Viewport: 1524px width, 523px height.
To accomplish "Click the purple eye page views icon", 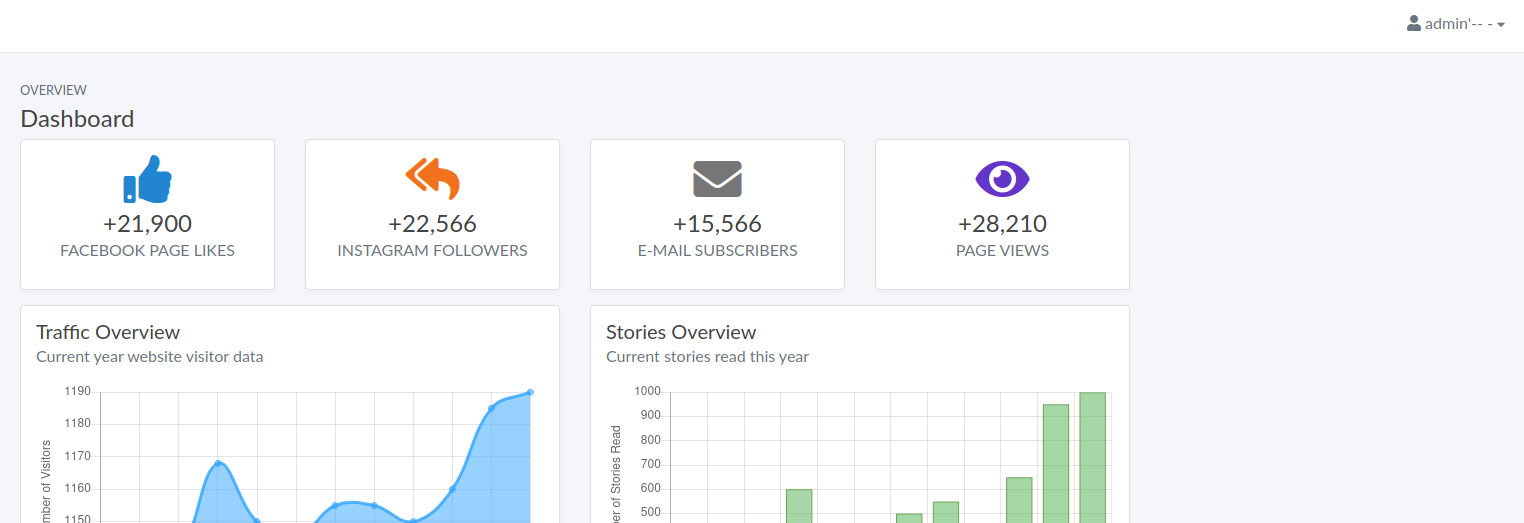I will (1002, 179).
